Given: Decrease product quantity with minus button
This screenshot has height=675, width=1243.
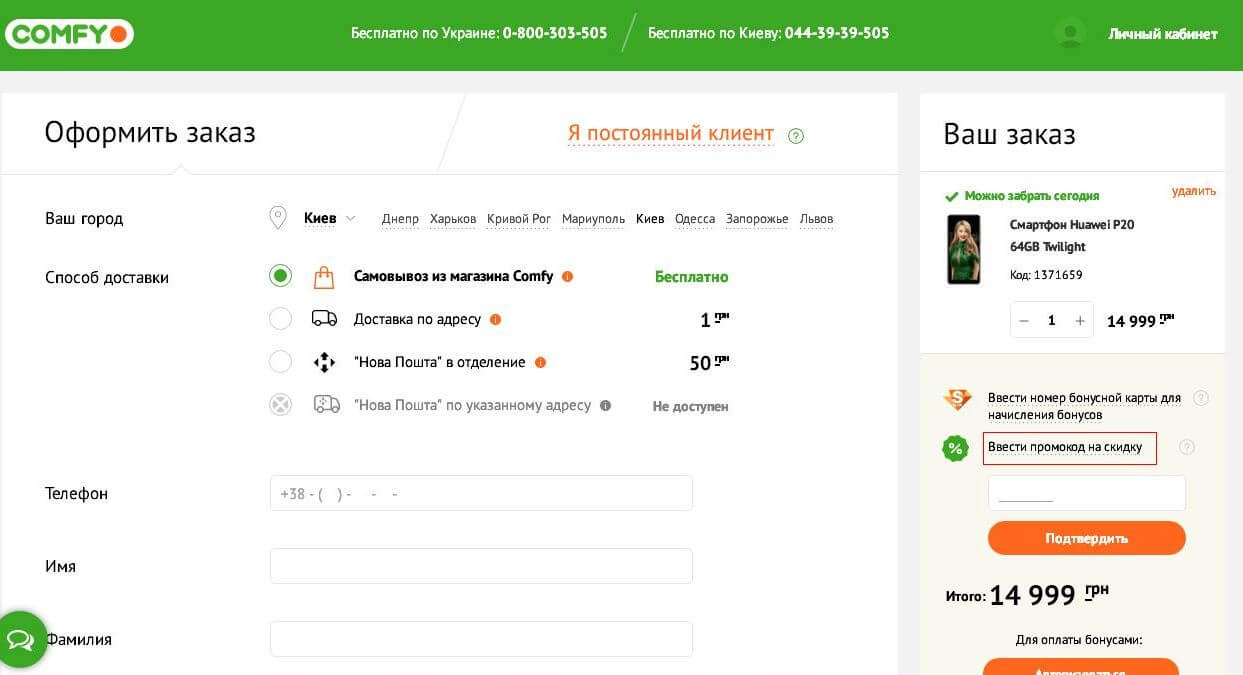Looking at the screenshot, I should [x=1023, y=321].
